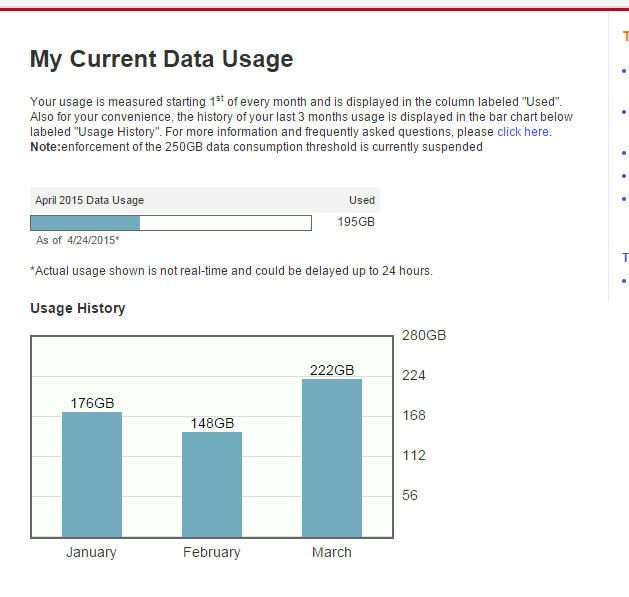Image resolution: width=629 pixels, height=597 pixels.
Task: Click the 195GB used value
Action: pos(356,222)
